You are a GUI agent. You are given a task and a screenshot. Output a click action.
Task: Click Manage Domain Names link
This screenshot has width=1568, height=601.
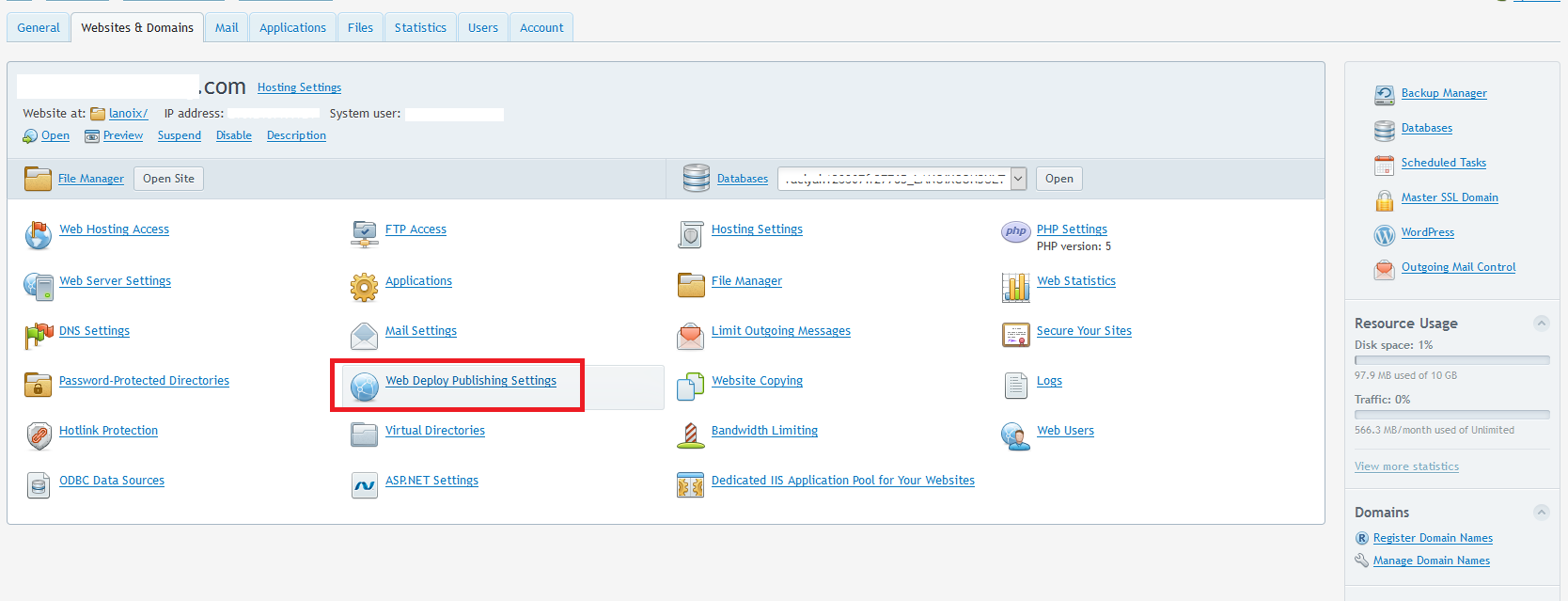(x=1432, y=561)
